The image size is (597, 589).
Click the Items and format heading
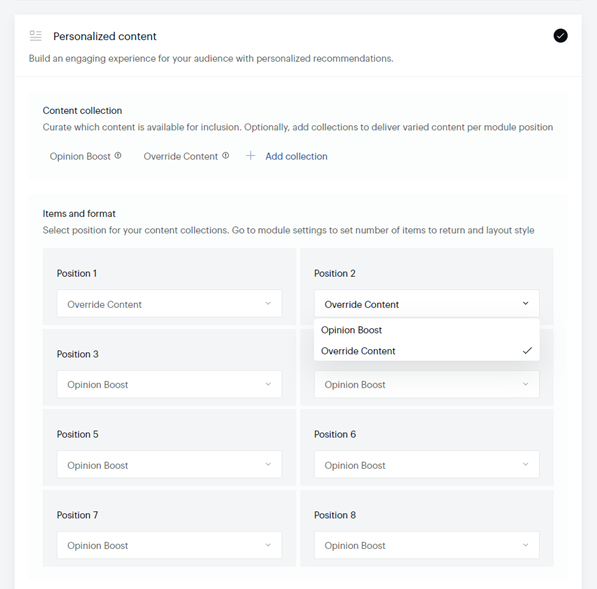coord(79,214)
